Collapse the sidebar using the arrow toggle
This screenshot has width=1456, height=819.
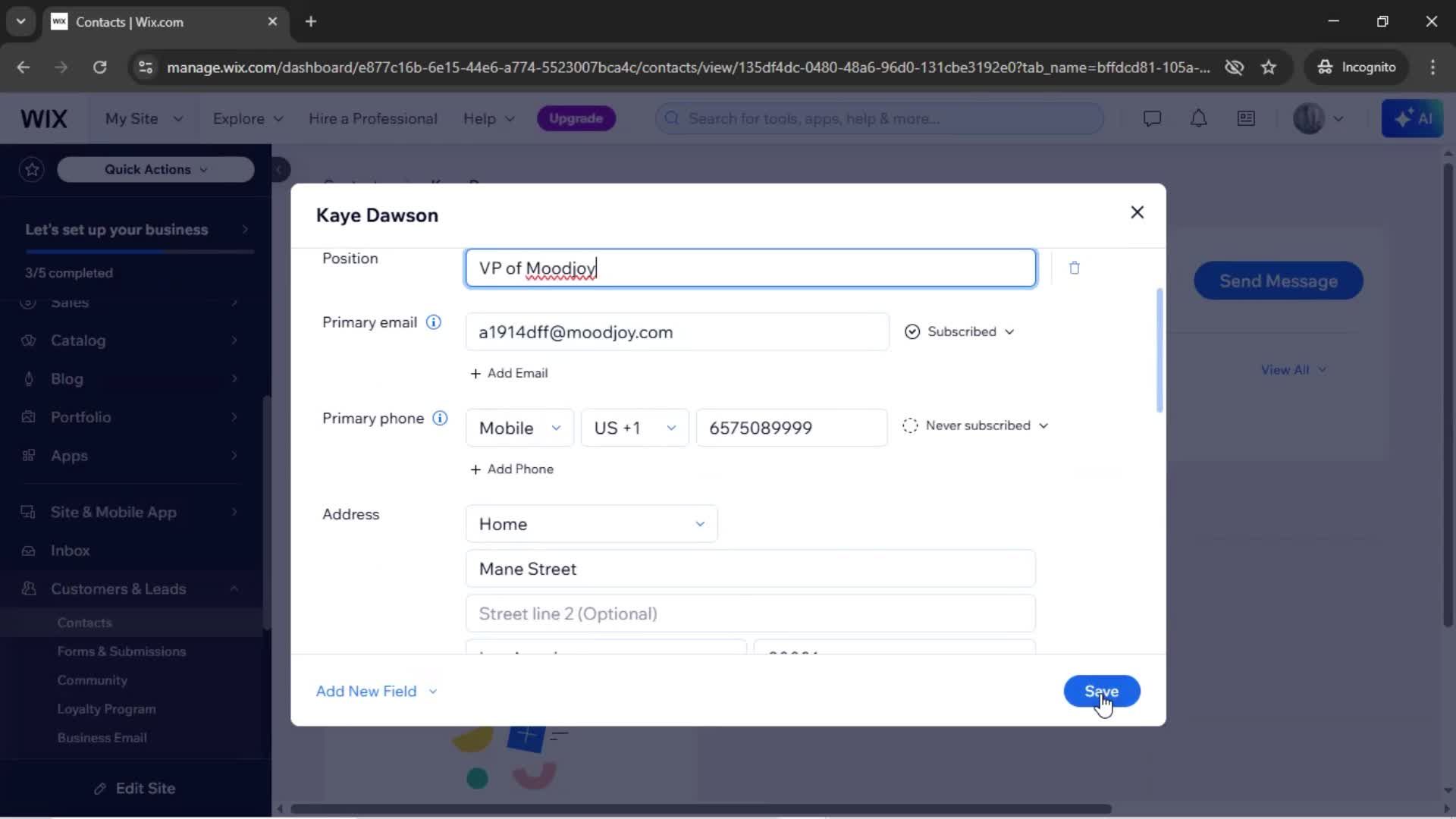279,169
